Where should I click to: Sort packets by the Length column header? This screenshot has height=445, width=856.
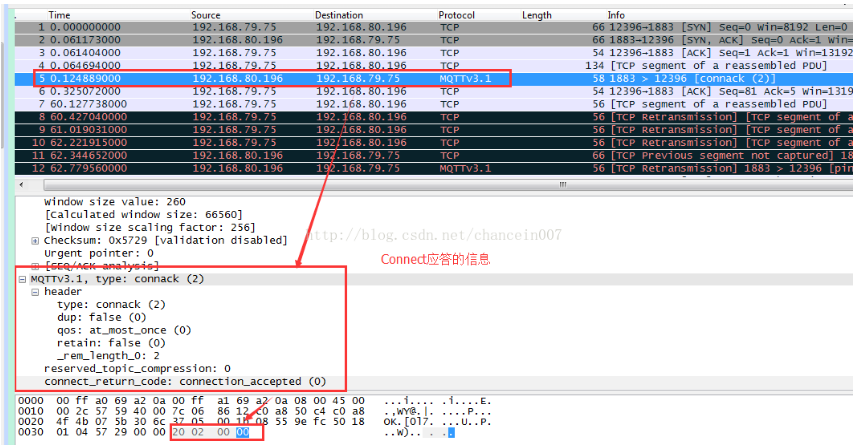[537, 15]
